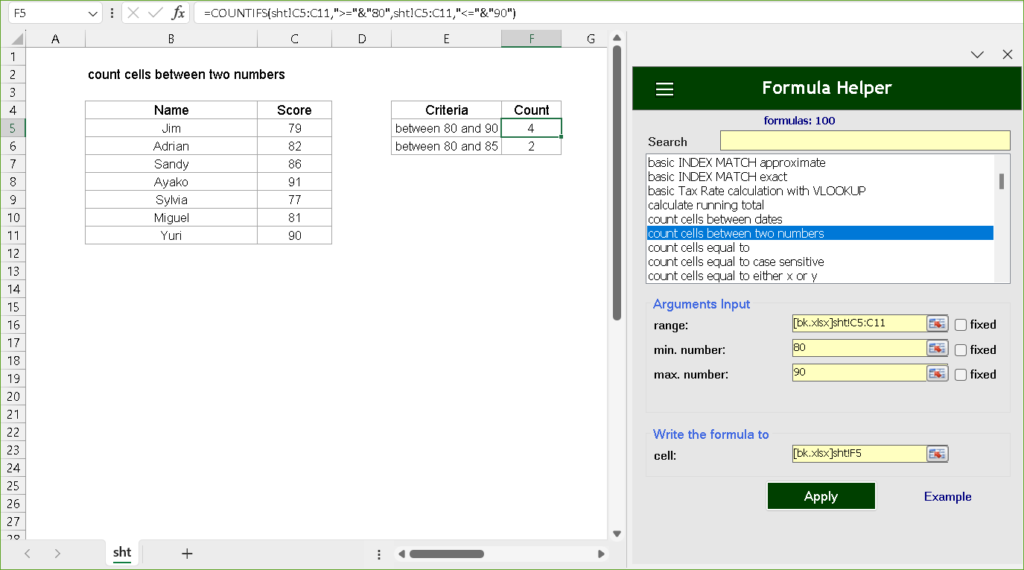
Task: Add a new sheet with plus icon
Action: 187,554
